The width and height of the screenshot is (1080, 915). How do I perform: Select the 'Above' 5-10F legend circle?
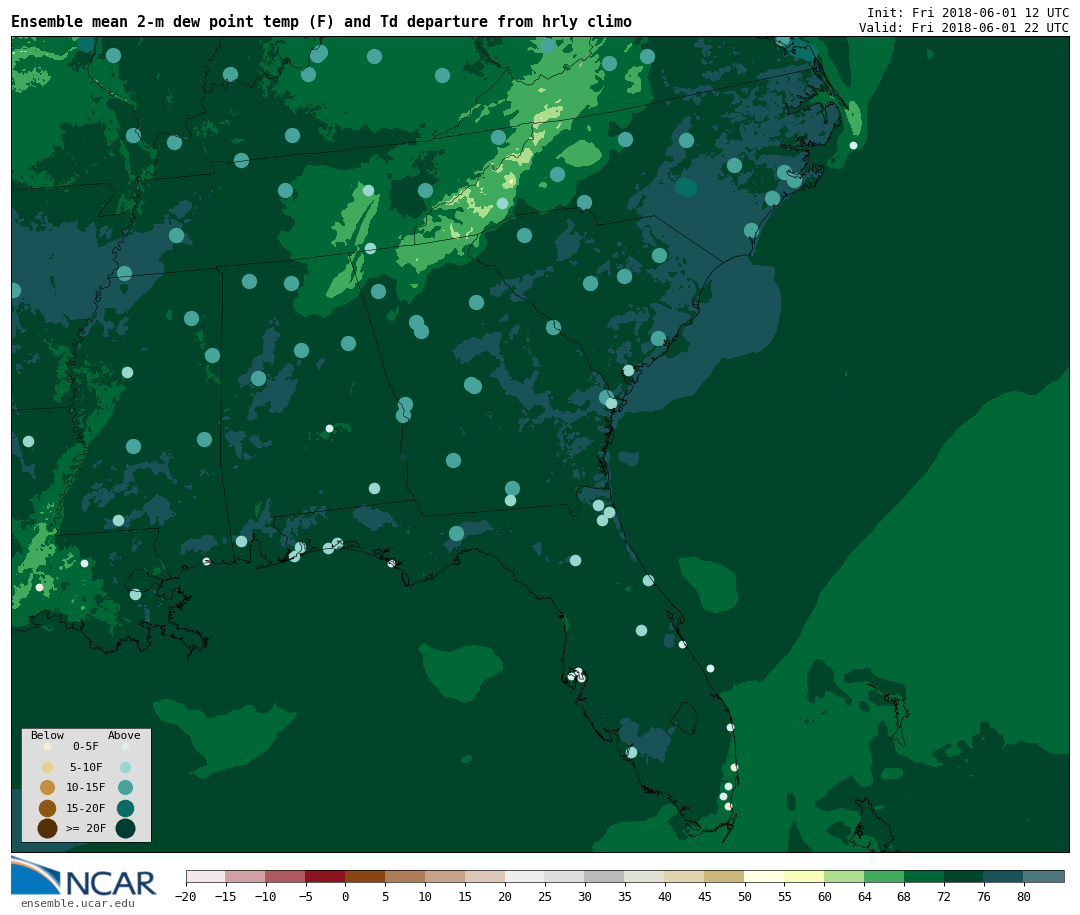click(x=125, y=767)
